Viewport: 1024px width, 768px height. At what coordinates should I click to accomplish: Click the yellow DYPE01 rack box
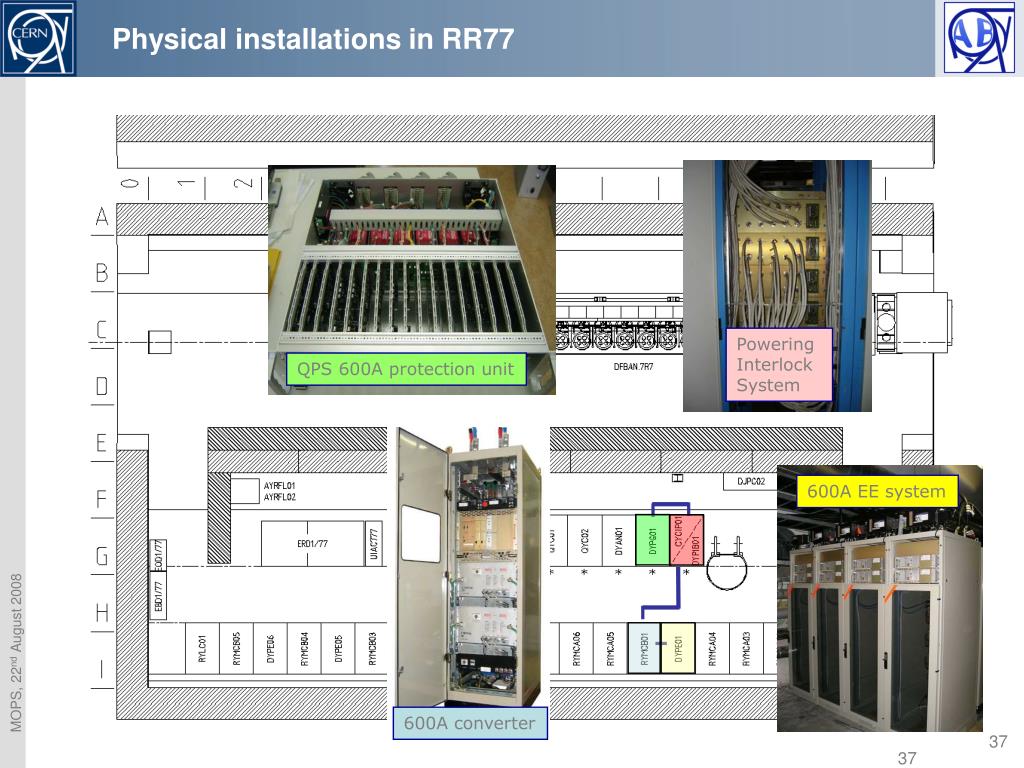(x=678, y=648)
